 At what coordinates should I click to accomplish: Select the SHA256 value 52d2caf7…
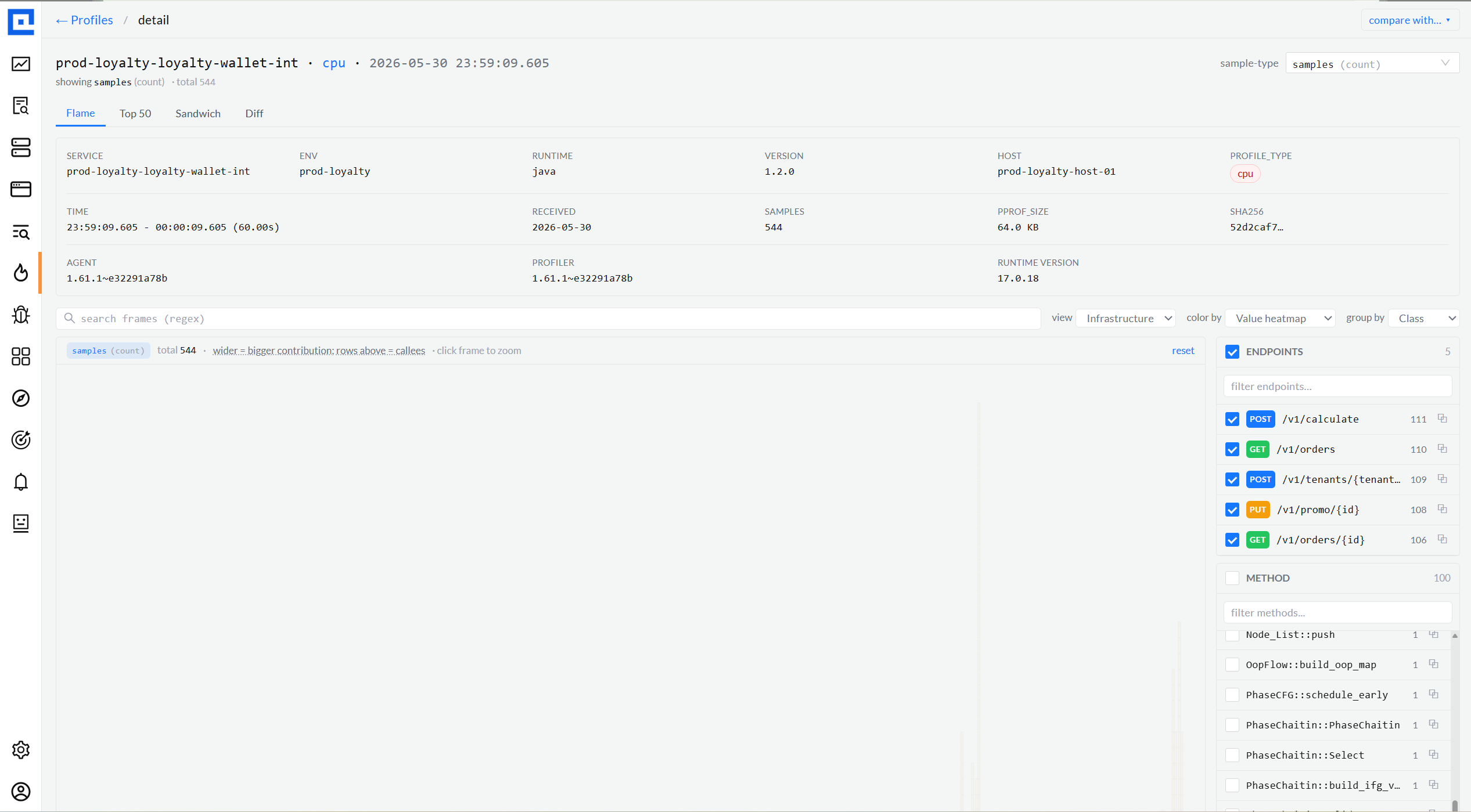click(1256, 227)
